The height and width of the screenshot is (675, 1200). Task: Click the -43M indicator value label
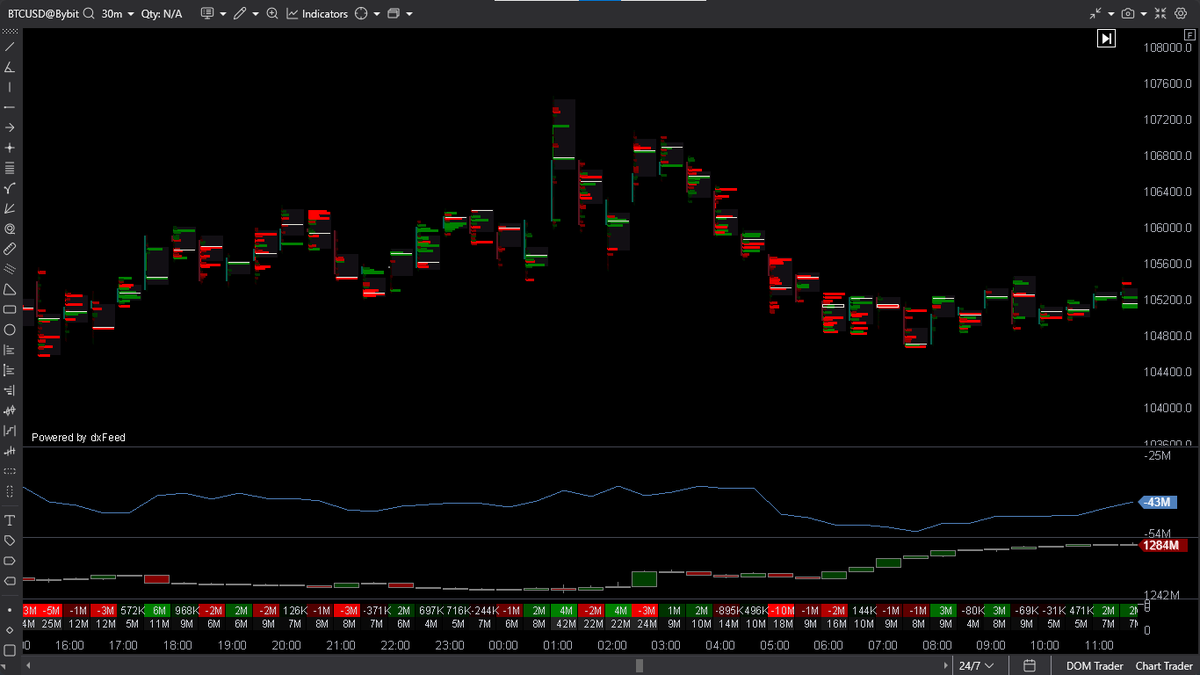[1157, 502]
